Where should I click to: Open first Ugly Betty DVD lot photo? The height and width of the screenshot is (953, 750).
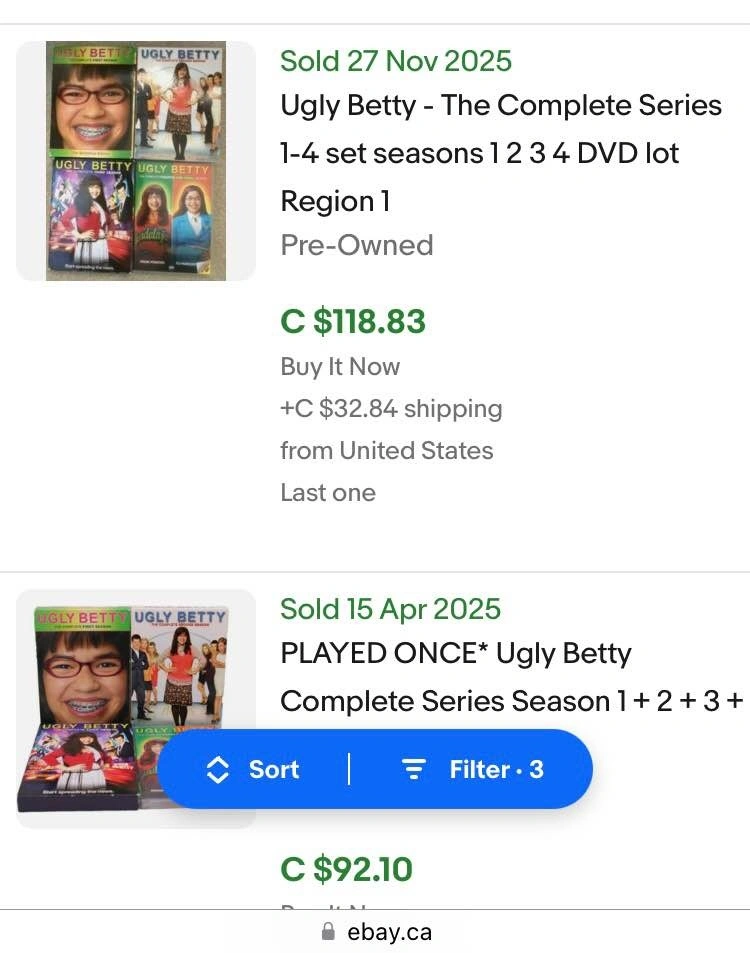[136, 161]
